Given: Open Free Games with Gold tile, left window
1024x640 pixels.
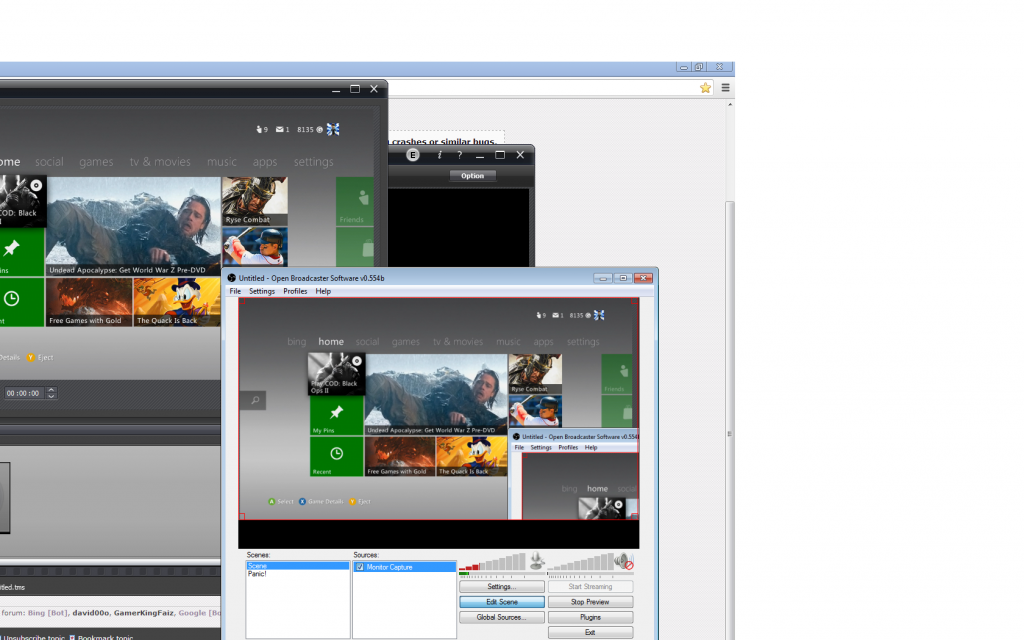Looking at the screenshot, I should pyautogui.click(x=89, y=302).
